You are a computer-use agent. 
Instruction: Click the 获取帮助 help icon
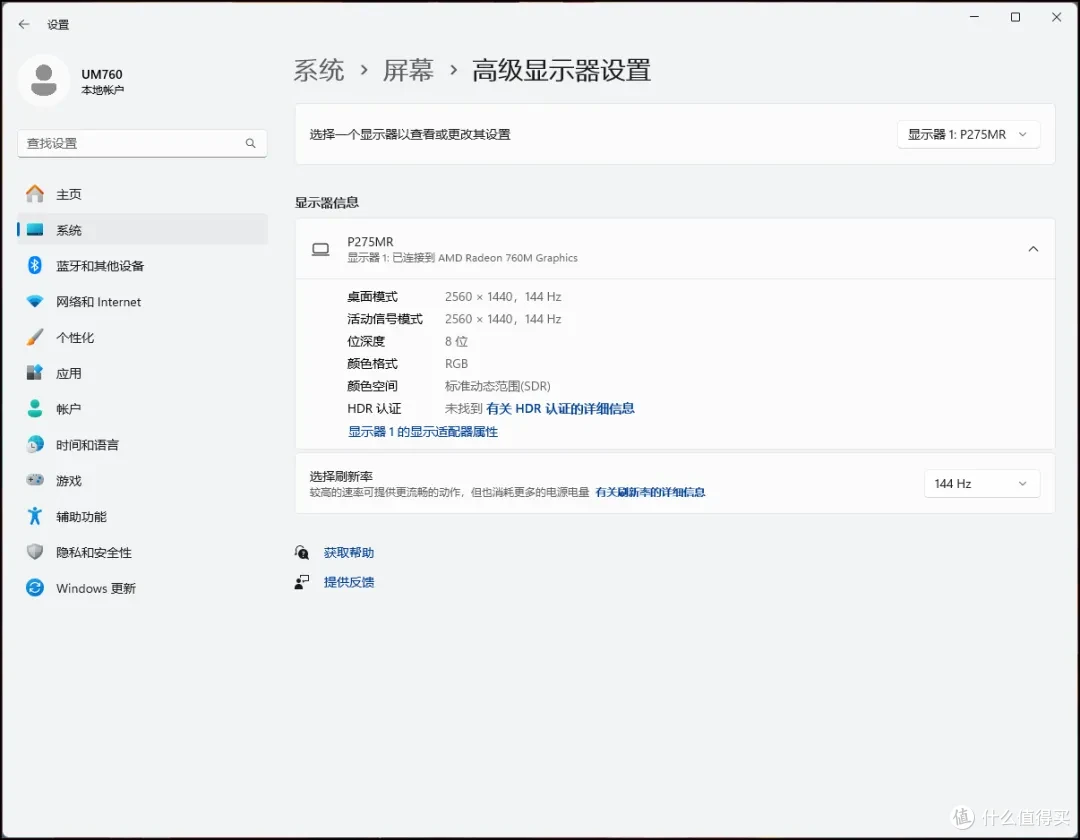click(302, 552)
